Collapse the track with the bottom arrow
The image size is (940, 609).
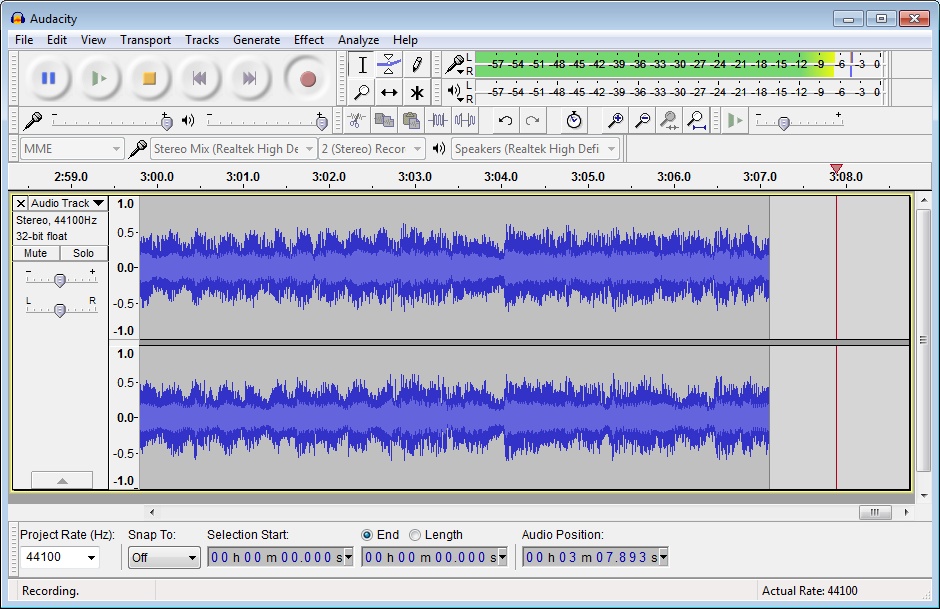pos(62,480)
